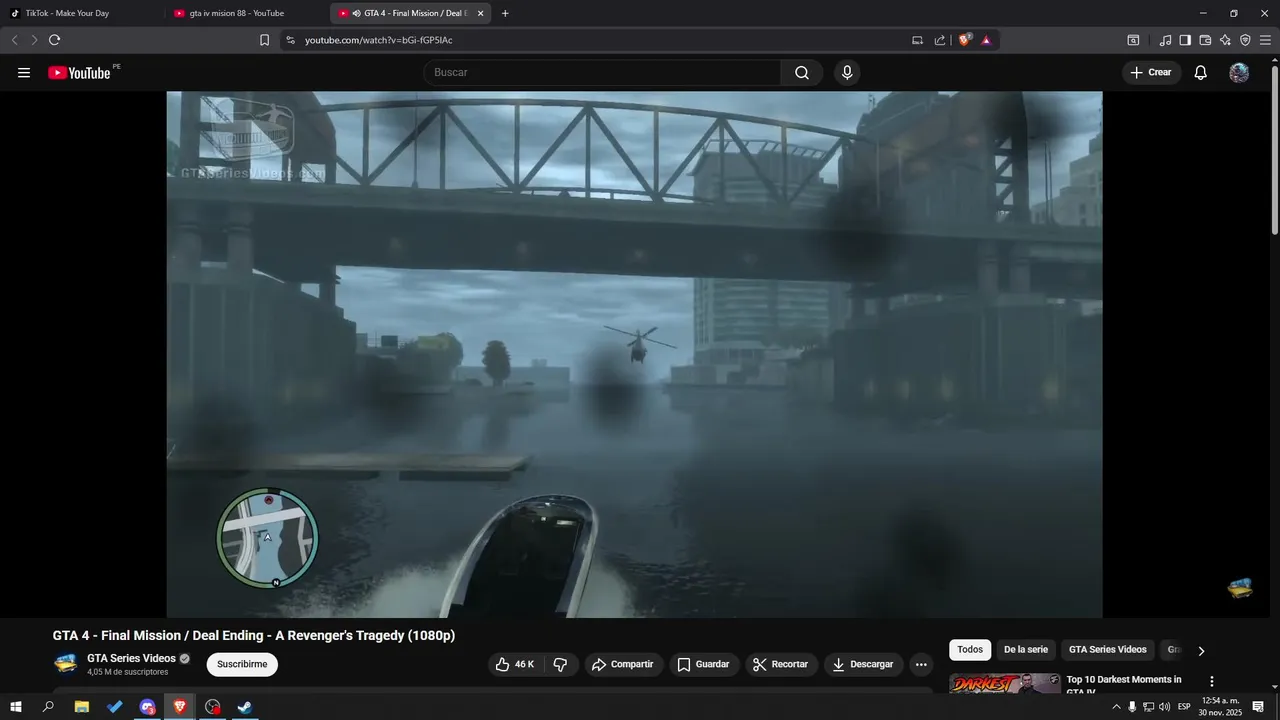Click the video player area
The image size is (1280, 720).
[634, 354]
